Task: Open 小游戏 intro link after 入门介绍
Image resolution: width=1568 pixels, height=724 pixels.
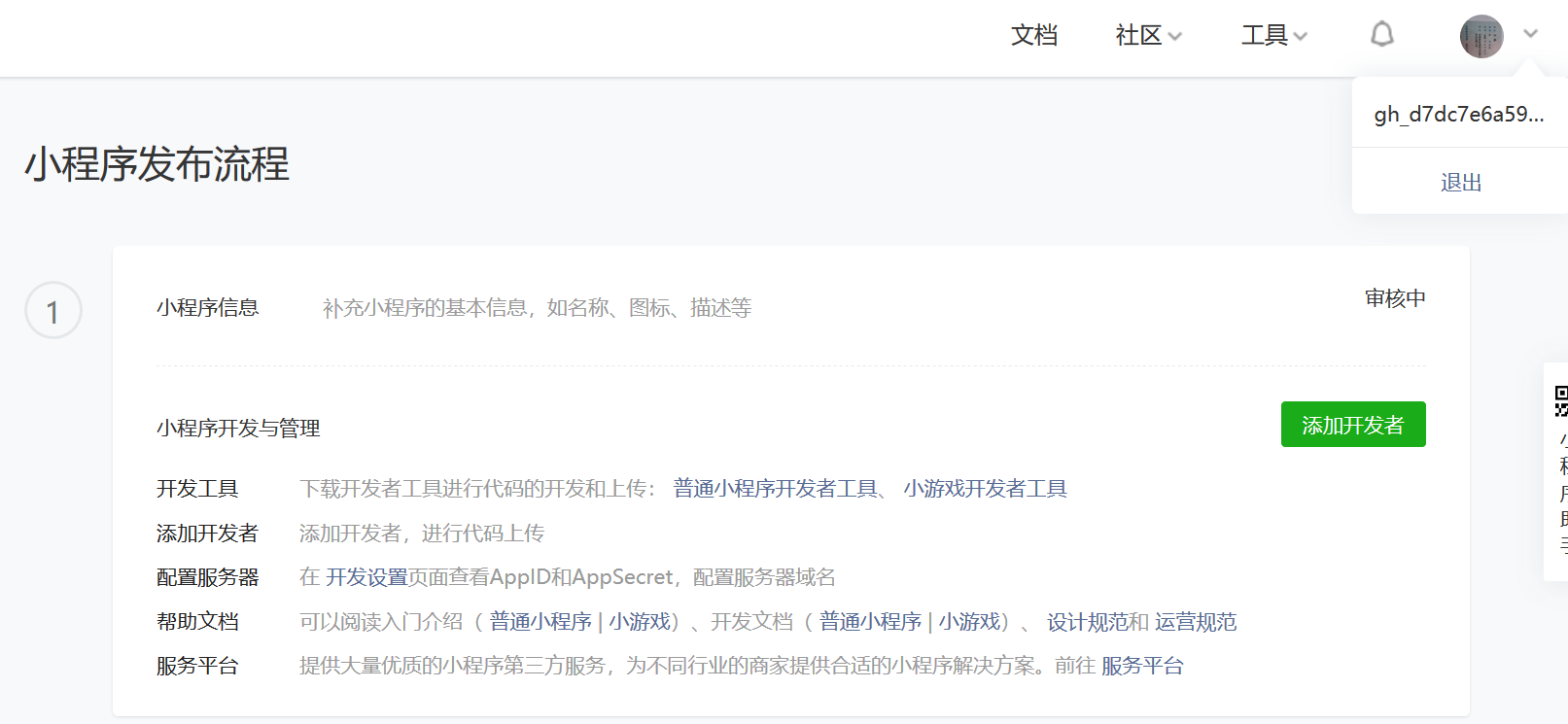Action: coord(640,622)
